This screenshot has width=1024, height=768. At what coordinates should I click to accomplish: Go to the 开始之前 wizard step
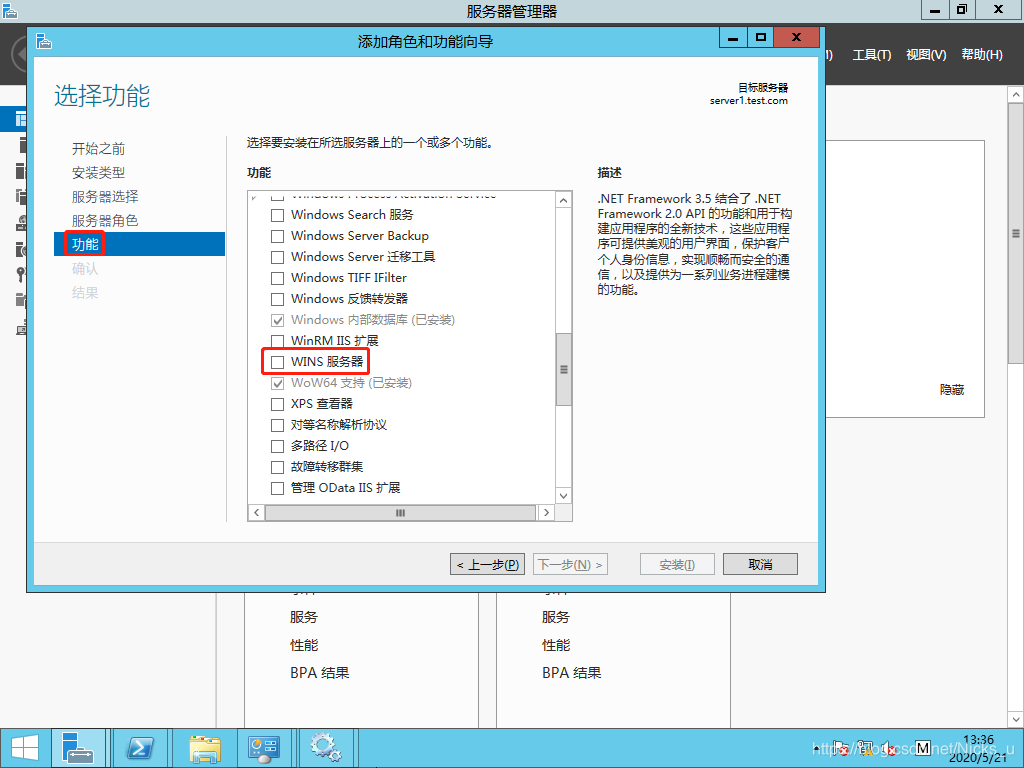click(x=98, y=149)
